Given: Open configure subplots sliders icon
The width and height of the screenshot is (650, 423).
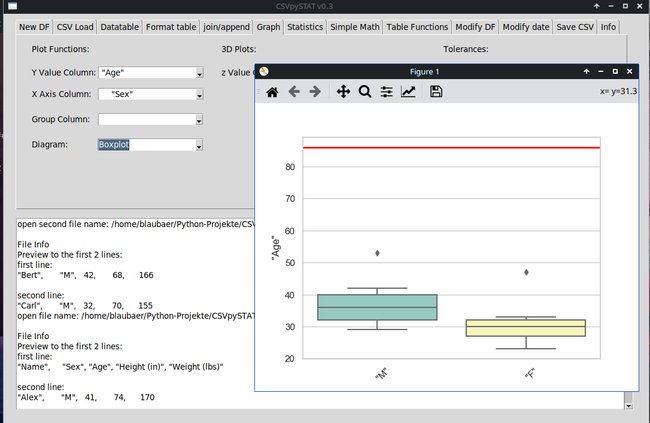Looking at the screenshot, I should (x=387, y=92).
